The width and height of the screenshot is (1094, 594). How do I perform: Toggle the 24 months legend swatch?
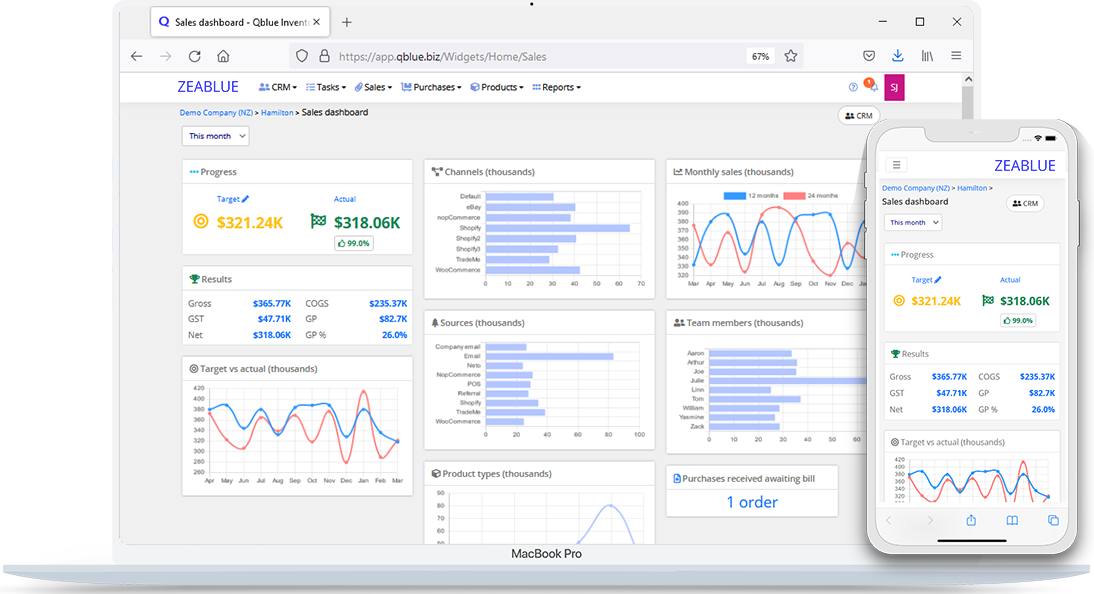[x=794, y=196]
